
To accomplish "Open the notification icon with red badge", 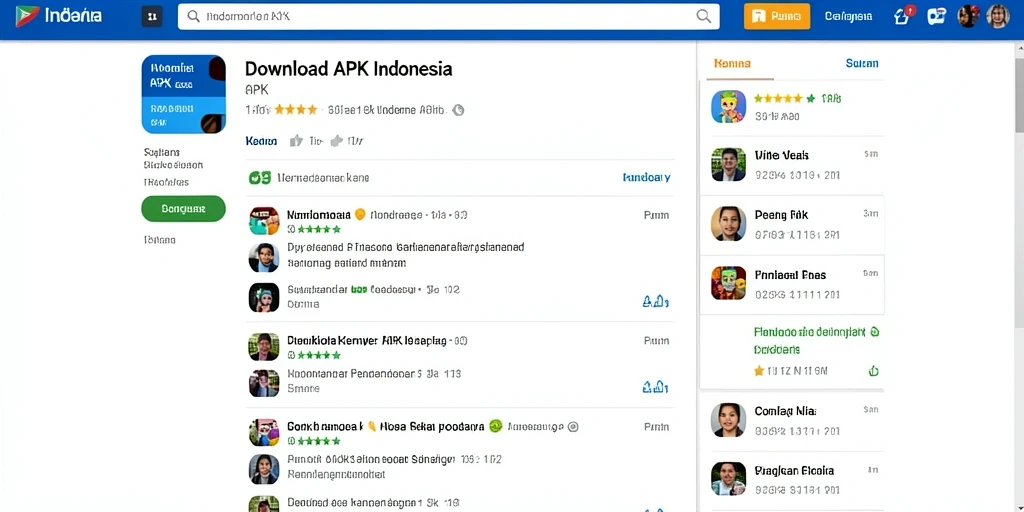I will pyautogui.click(x=903, y=16).
